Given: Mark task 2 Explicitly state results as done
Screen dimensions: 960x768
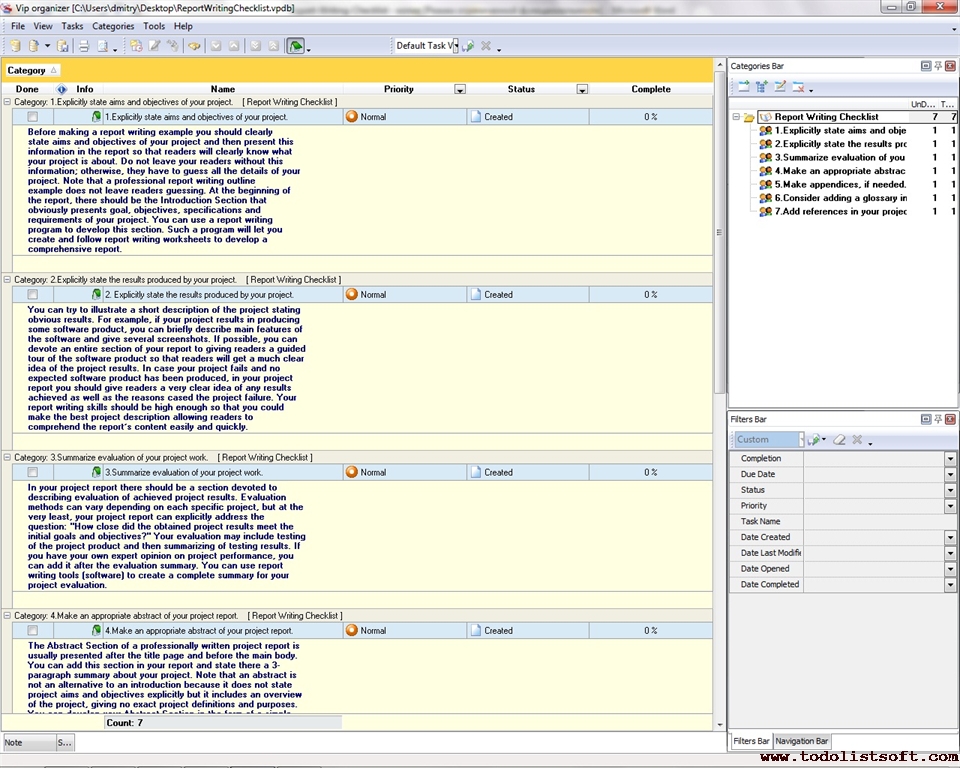Looking at the screenshot, I should click(x=33, y=295).
